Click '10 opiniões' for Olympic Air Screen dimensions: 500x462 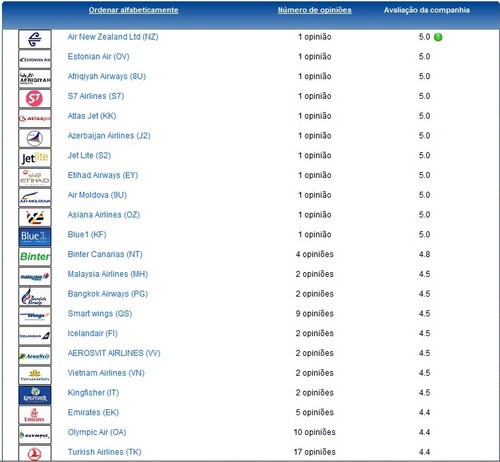(x=315, y=432)
